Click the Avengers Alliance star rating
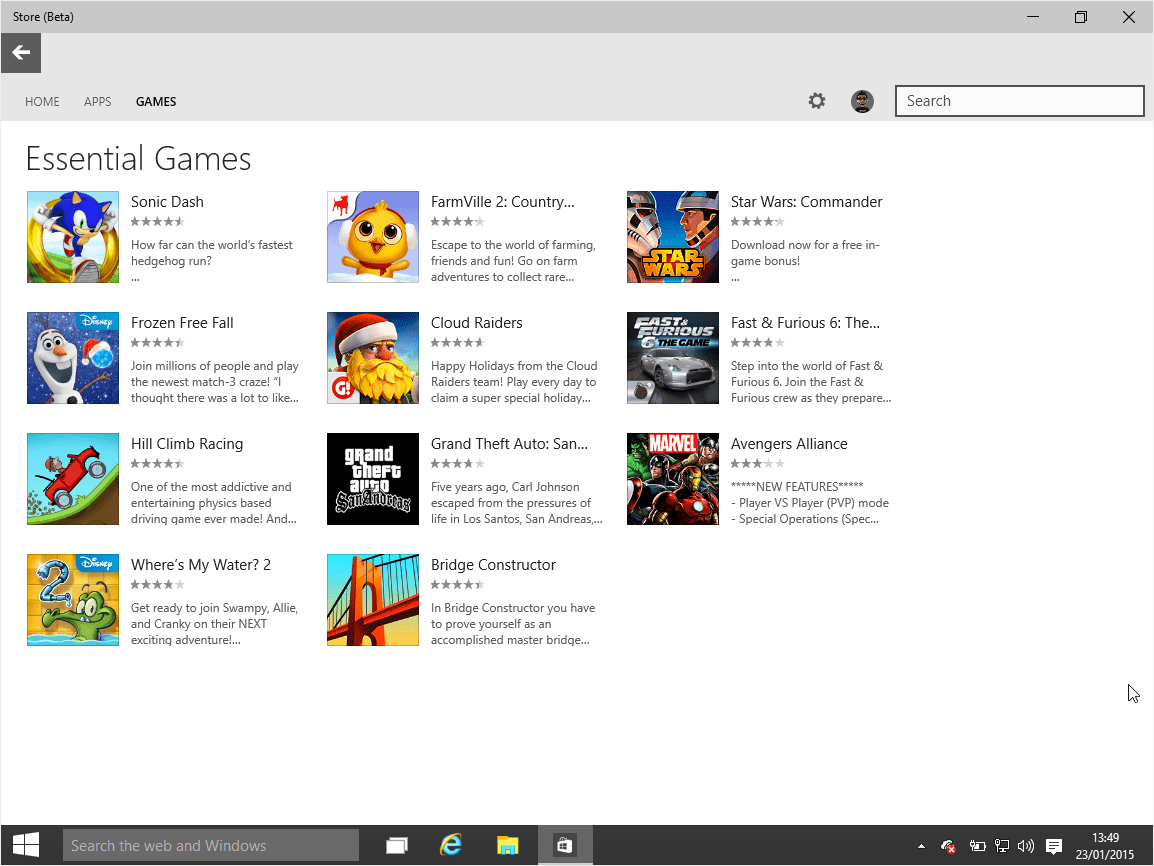 pyautogui.click(x=757, y=464)
